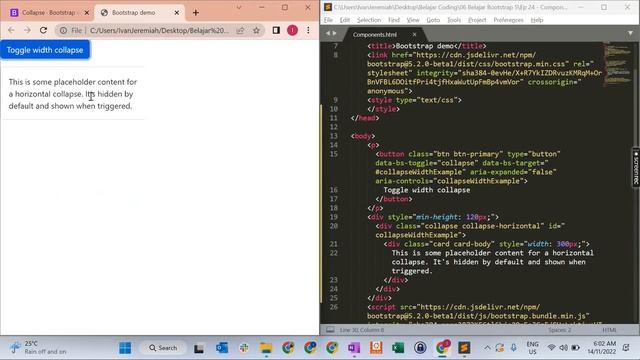Click the file info icon in address bar
This screenshot has width=640, height=360.
tap(63, 30)
